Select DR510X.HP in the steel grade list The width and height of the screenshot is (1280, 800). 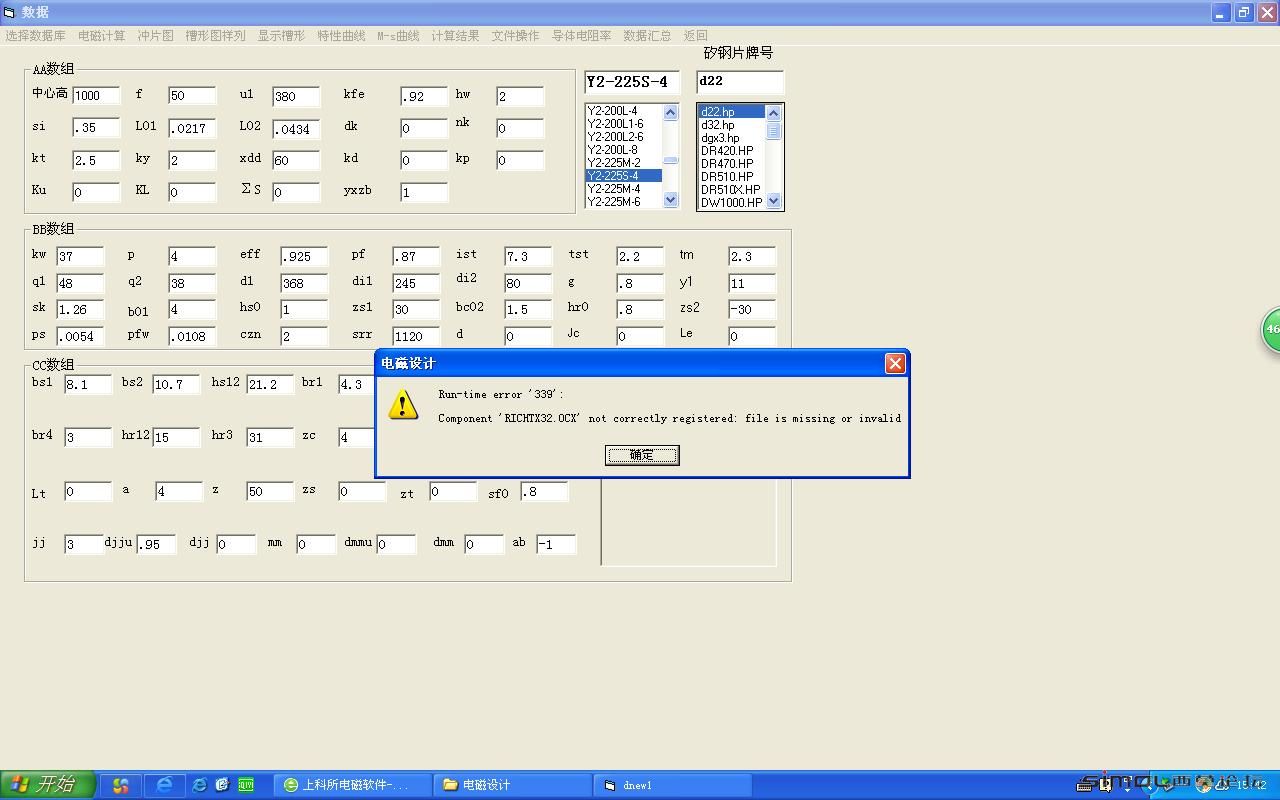(x=731, y=190)
